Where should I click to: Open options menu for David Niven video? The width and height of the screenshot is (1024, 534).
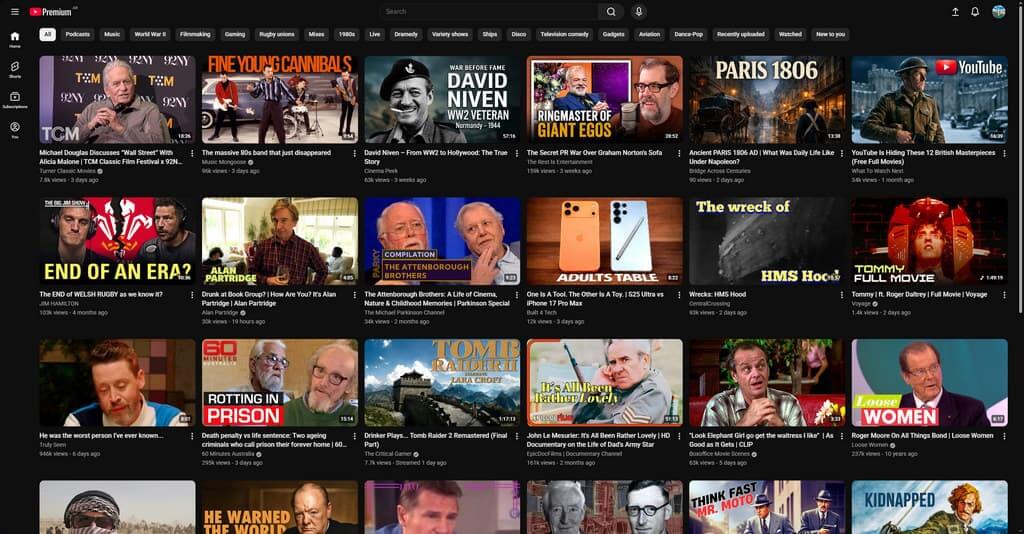pos(518,153)
